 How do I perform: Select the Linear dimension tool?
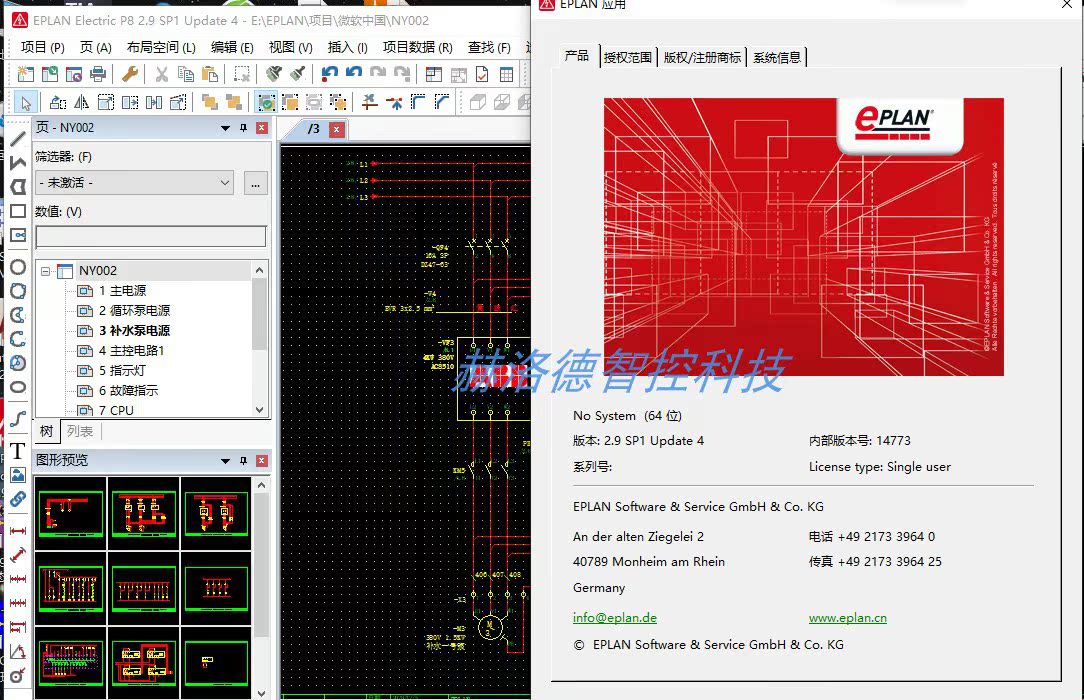tap(18, 531)
